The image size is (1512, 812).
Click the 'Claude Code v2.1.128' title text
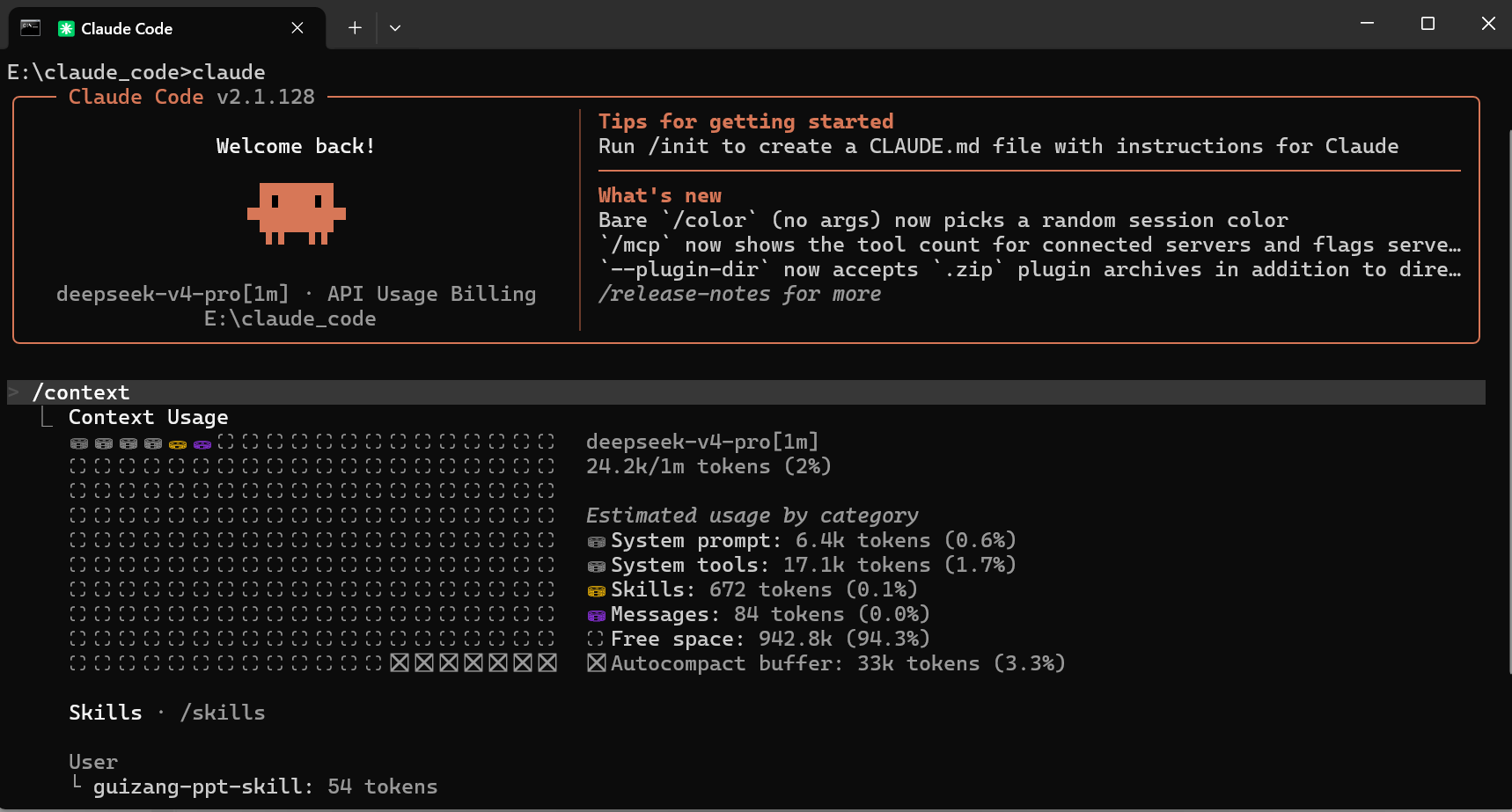point(192,97)
